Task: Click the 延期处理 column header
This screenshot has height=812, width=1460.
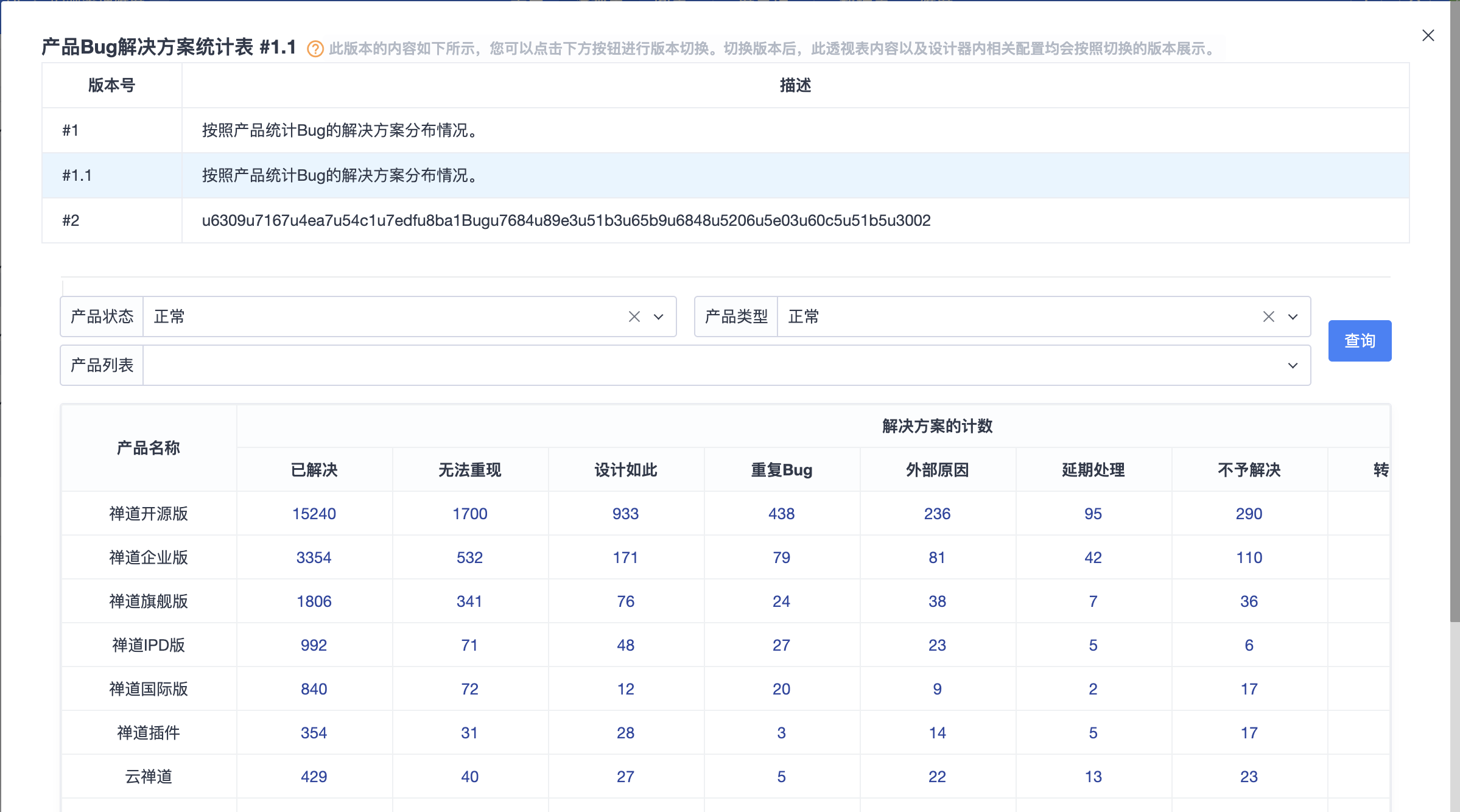Action: coord(1093,470)
